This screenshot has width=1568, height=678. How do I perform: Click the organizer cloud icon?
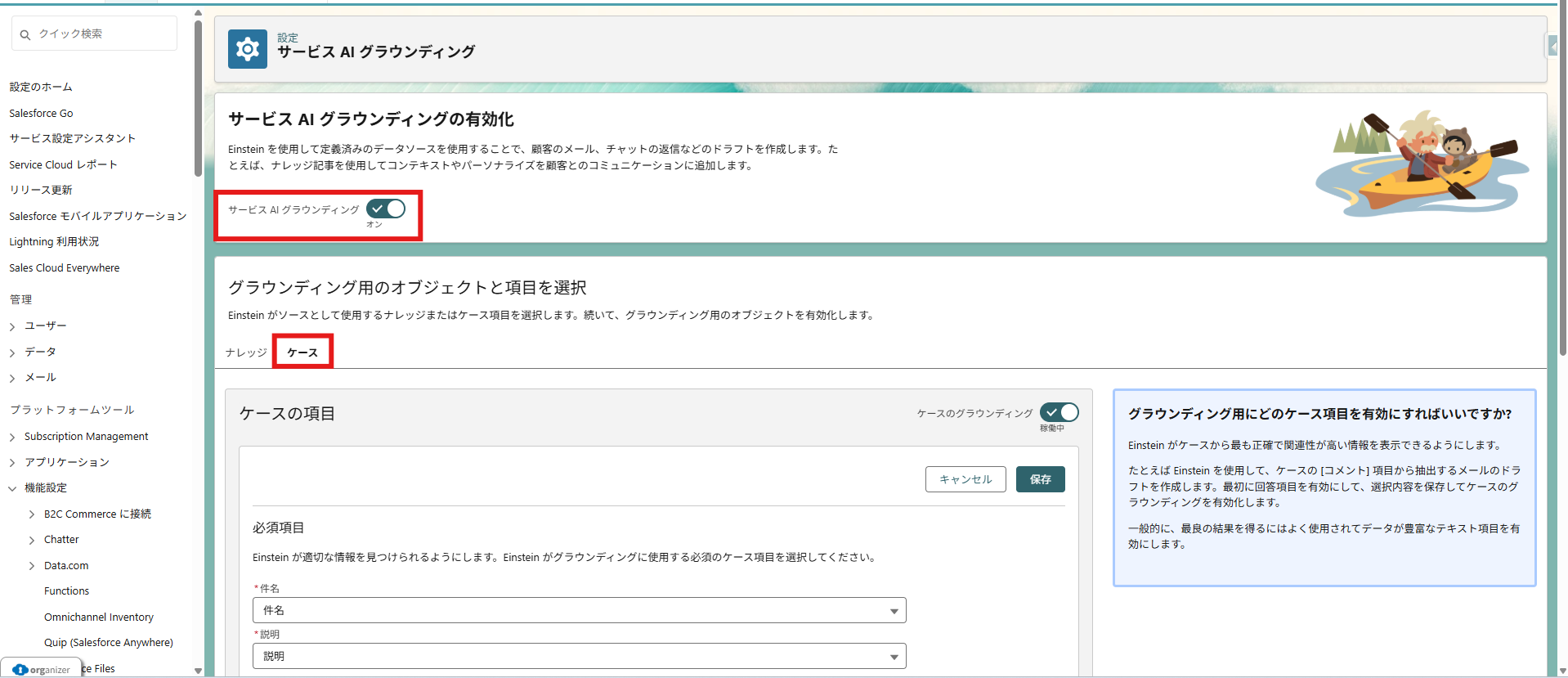[x=20, y=670]
